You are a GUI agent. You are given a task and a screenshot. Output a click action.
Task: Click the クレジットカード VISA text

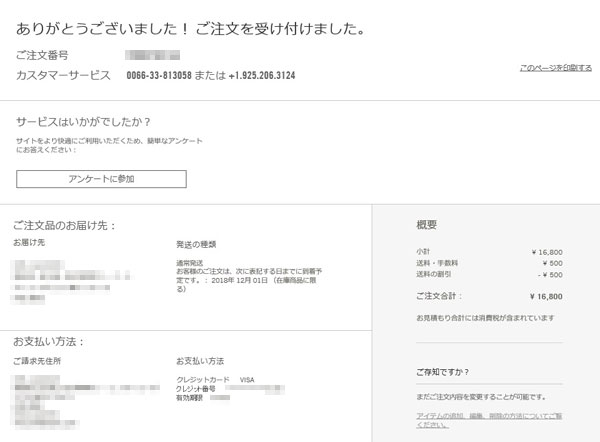[214, 379]
